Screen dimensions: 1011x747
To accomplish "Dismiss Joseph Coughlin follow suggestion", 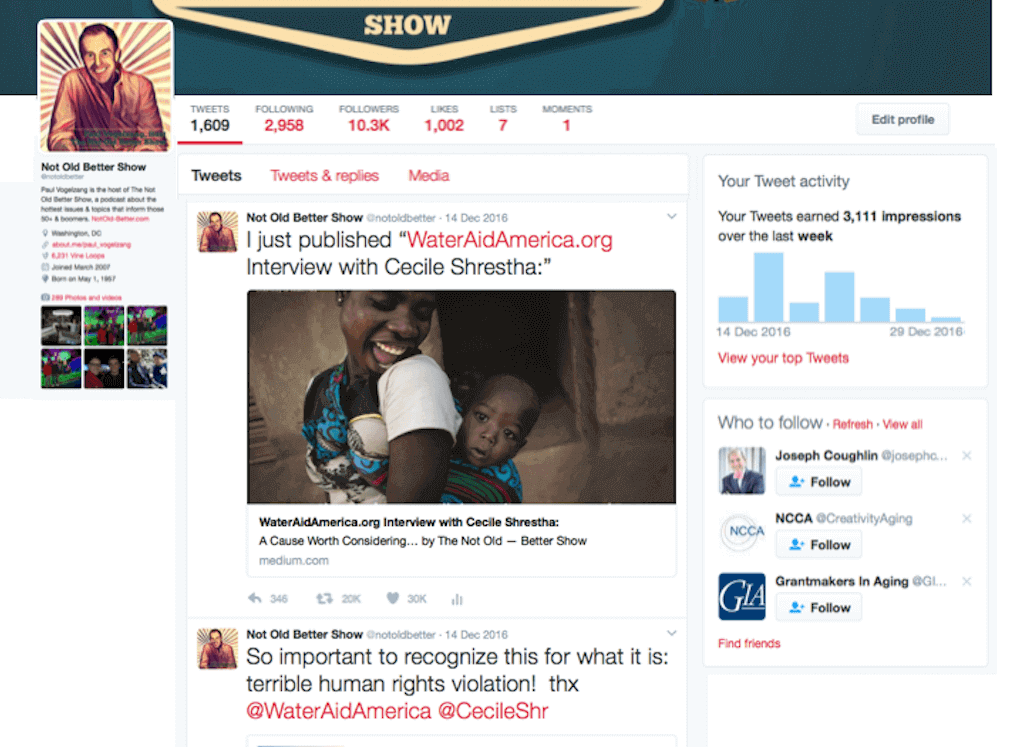I will click(x=967, y=456).
